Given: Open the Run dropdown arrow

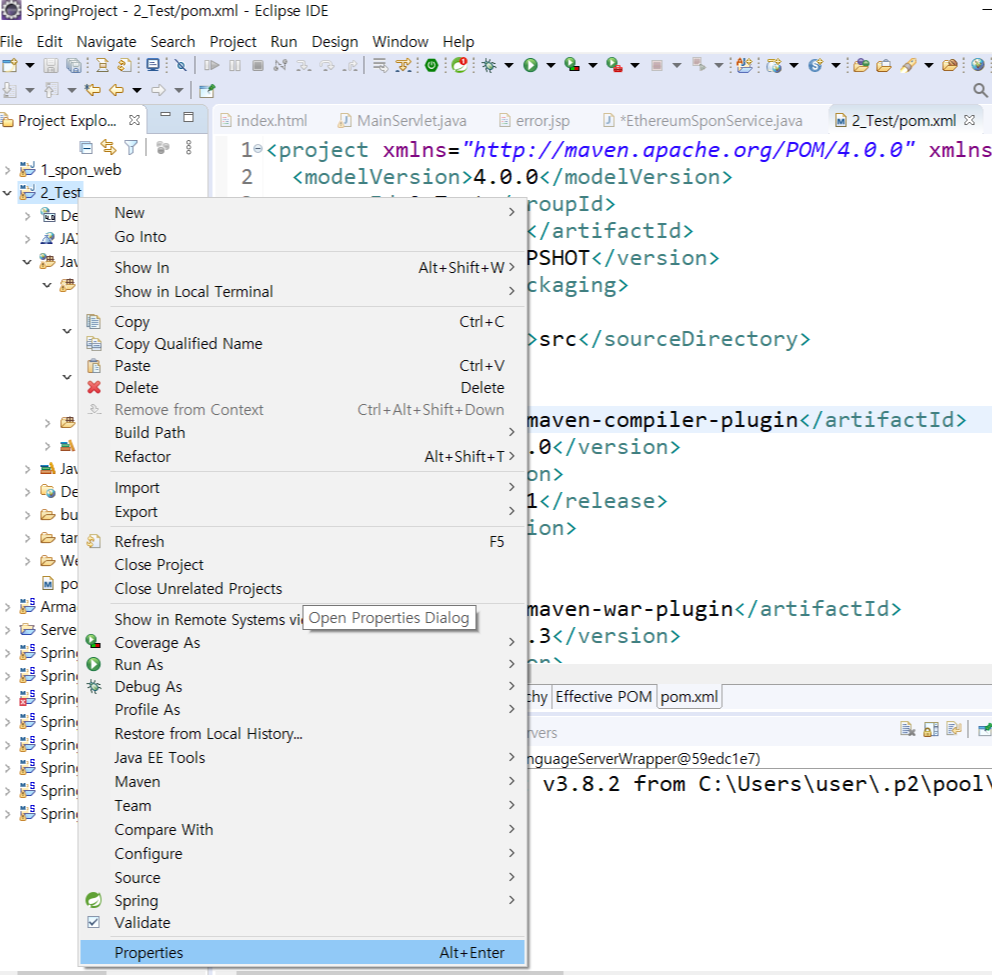Looking at the screenshot, I should [550, 65].
